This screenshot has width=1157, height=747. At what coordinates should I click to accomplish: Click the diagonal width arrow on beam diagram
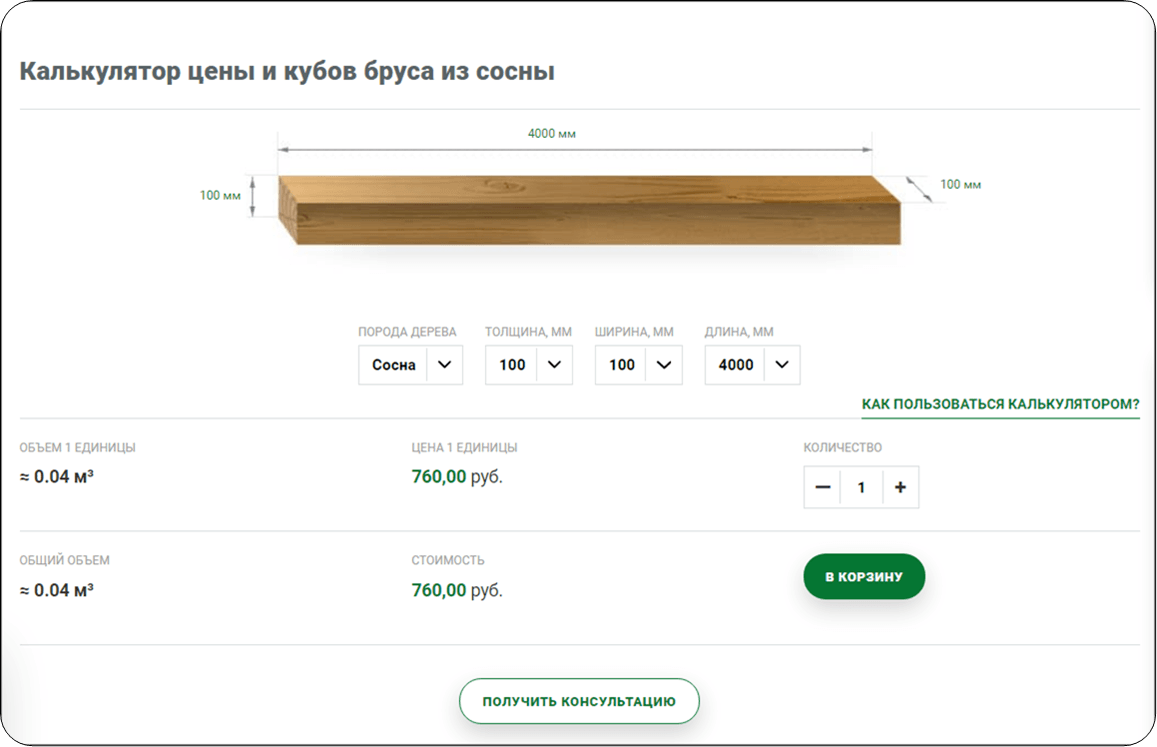[x=920, y=189]
